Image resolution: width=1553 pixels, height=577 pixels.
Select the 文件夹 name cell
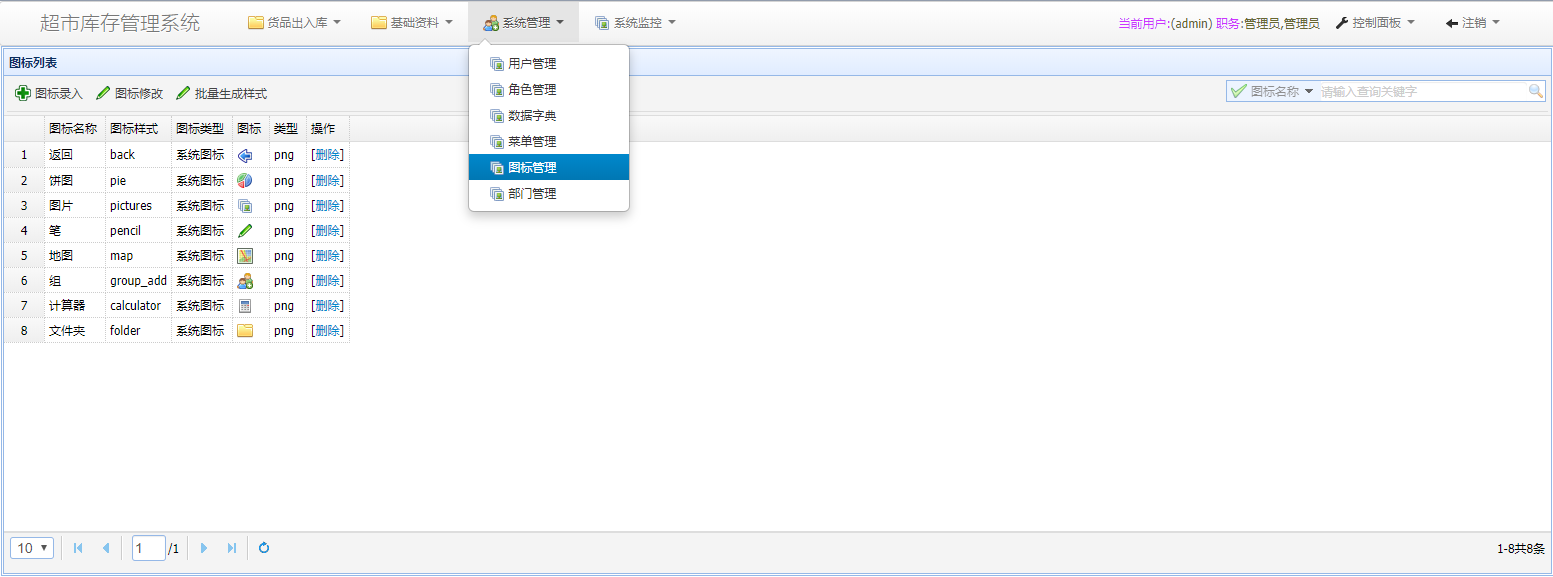[x=74, y=331]
